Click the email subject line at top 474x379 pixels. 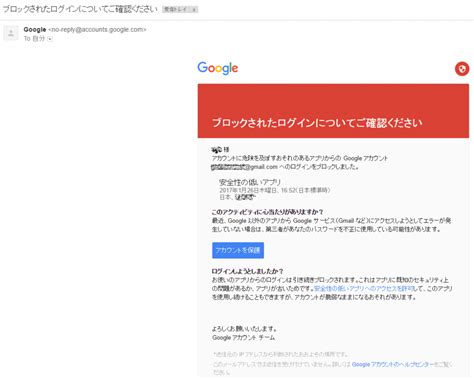pos(80,9)
